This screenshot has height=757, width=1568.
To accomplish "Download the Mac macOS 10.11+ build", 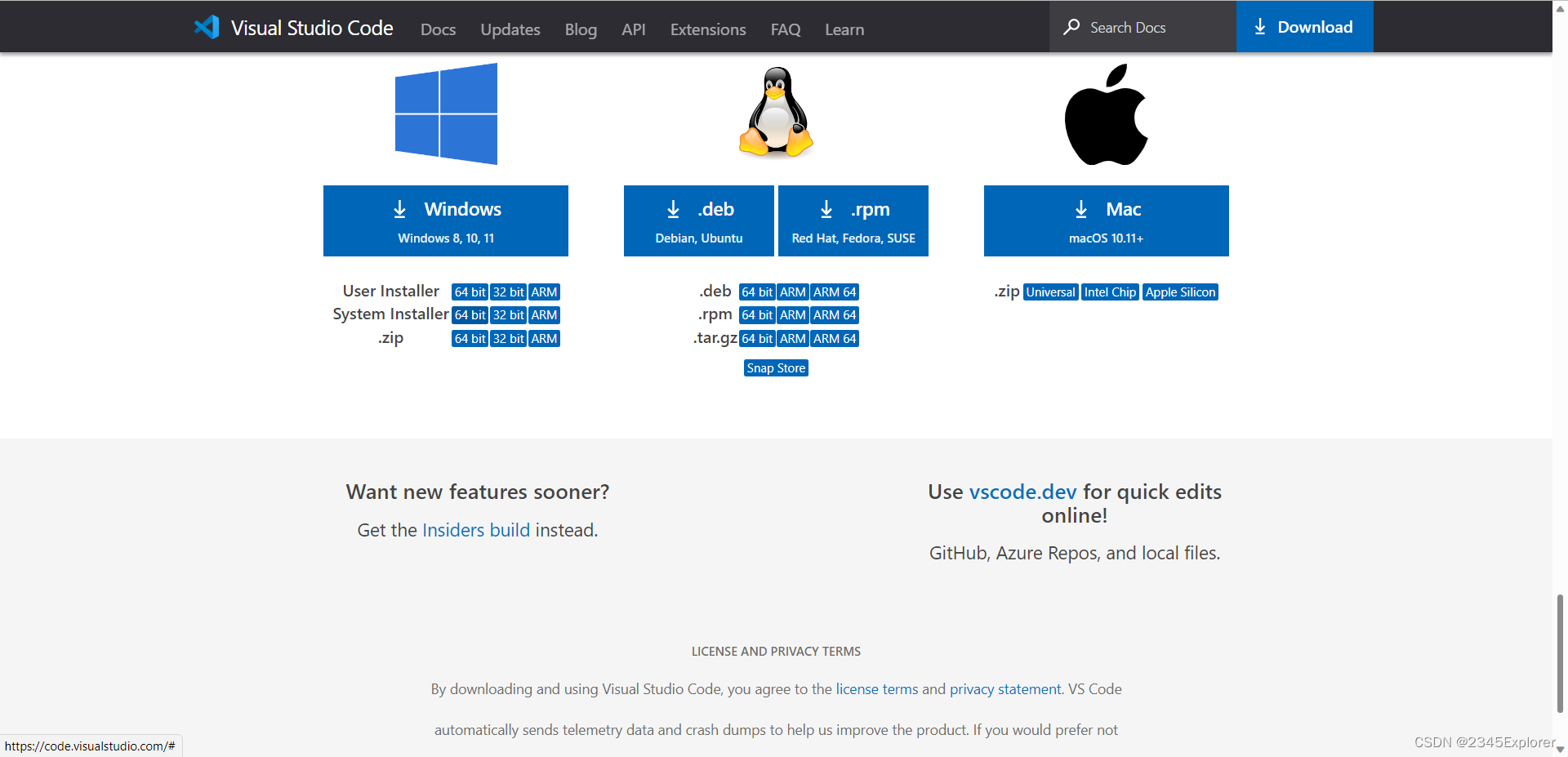I will (1107, 220).
